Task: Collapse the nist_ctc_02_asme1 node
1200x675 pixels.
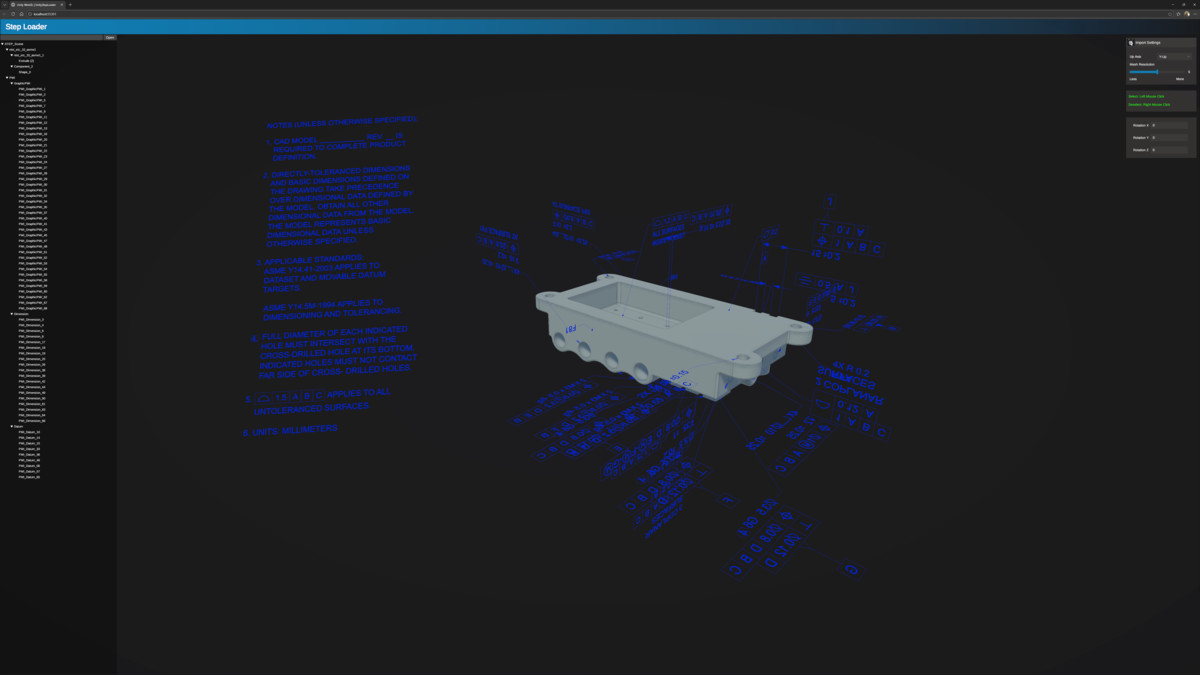Action: tap(7, 49)
